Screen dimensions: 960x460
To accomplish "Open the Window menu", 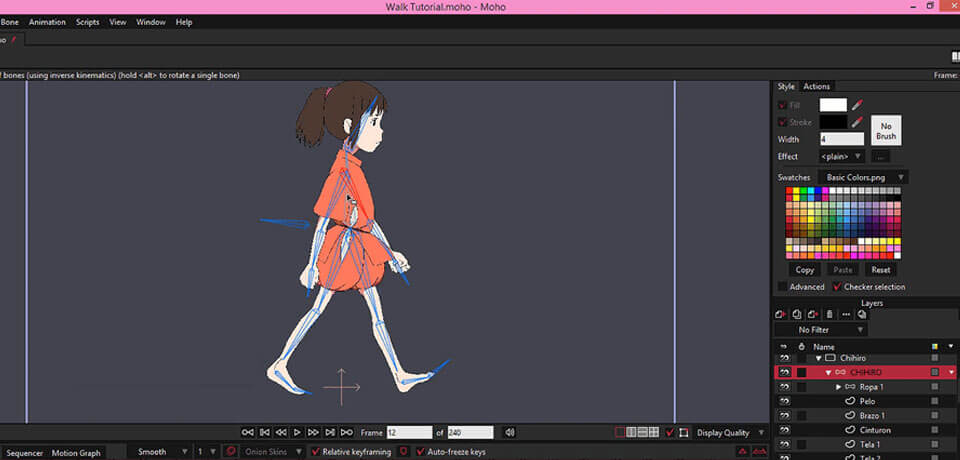I will [x=151, y=22].
